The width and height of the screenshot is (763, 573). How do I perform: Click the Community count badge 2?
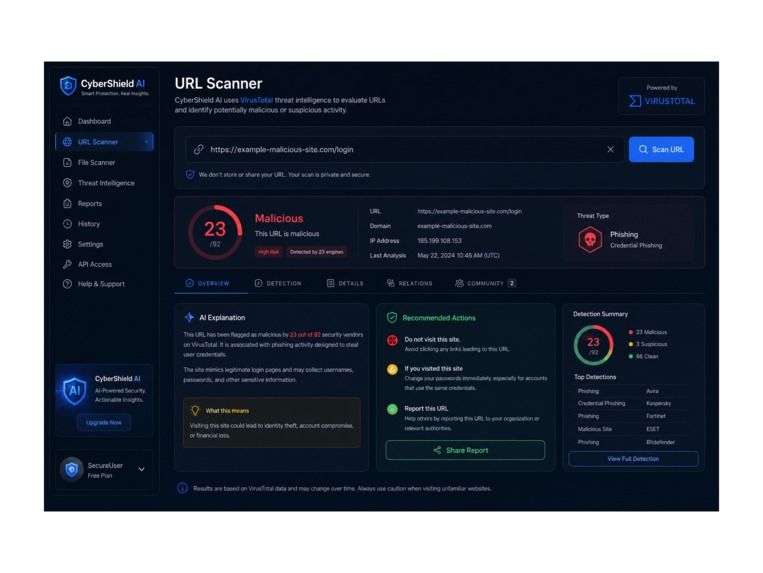(x=512, y=283)
